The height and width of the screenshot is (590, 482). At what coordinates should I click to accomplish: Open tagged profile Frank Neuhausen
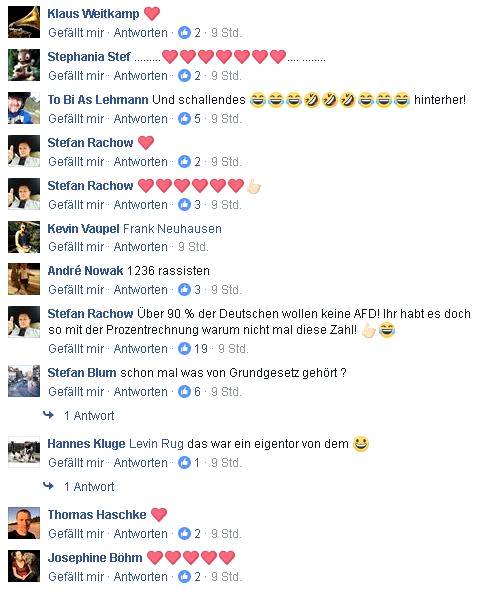click(x=172, y=229)
